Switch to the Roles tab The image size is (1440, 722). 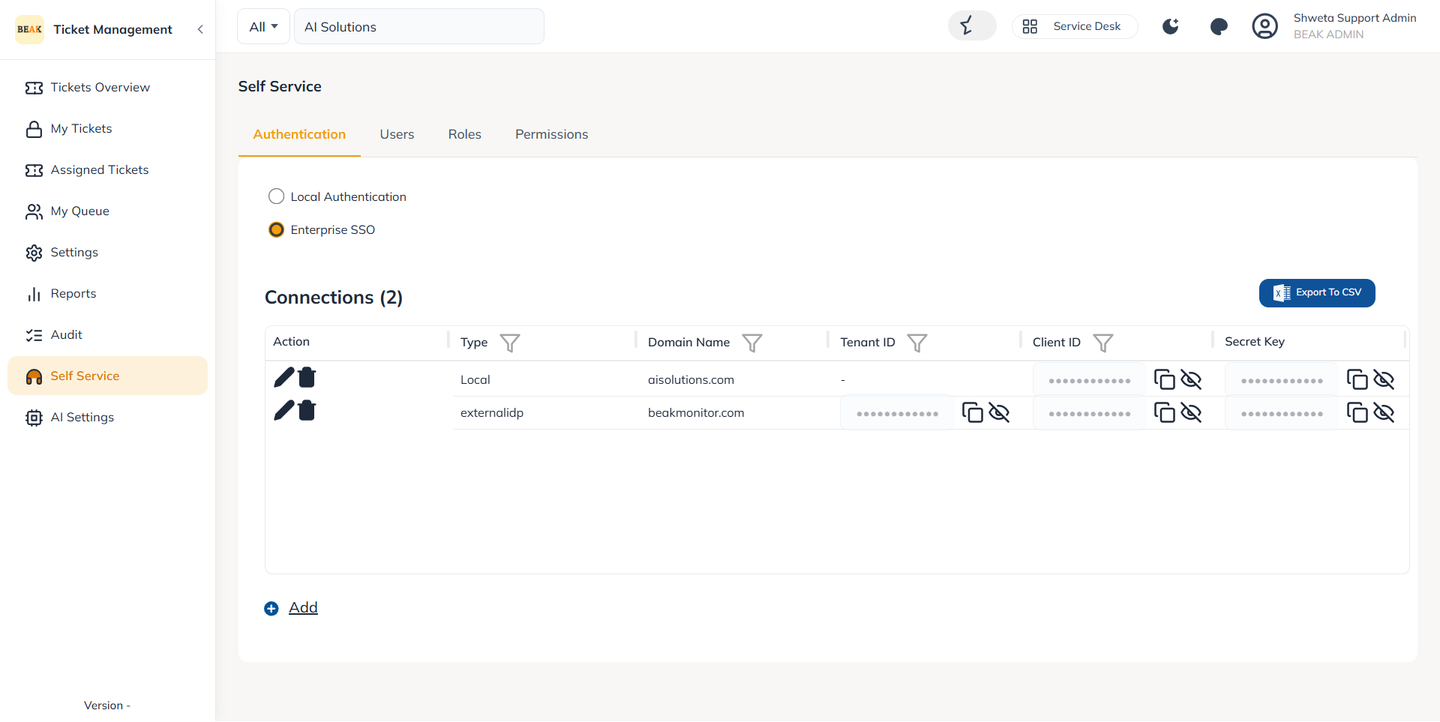pyautogui.click(x=465, y=134)
